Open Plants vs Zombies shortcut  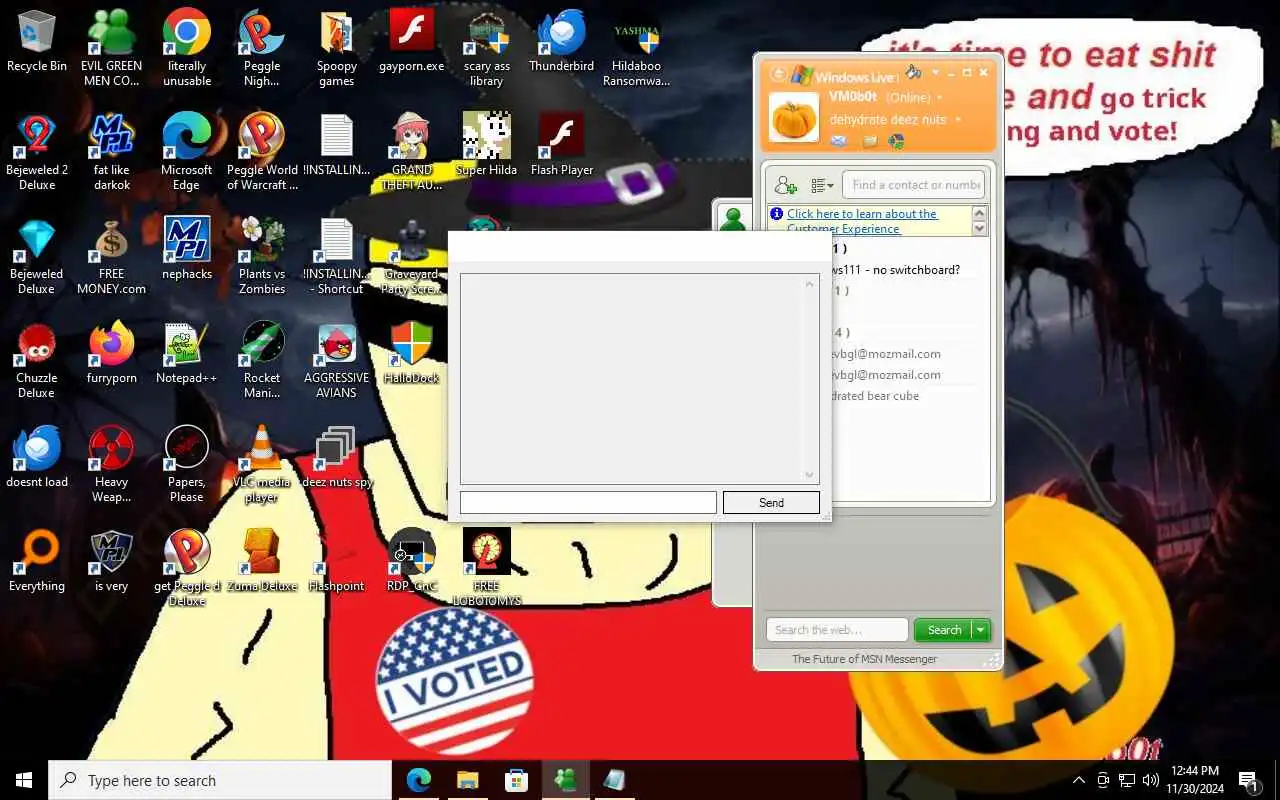(x=262, y=256)
